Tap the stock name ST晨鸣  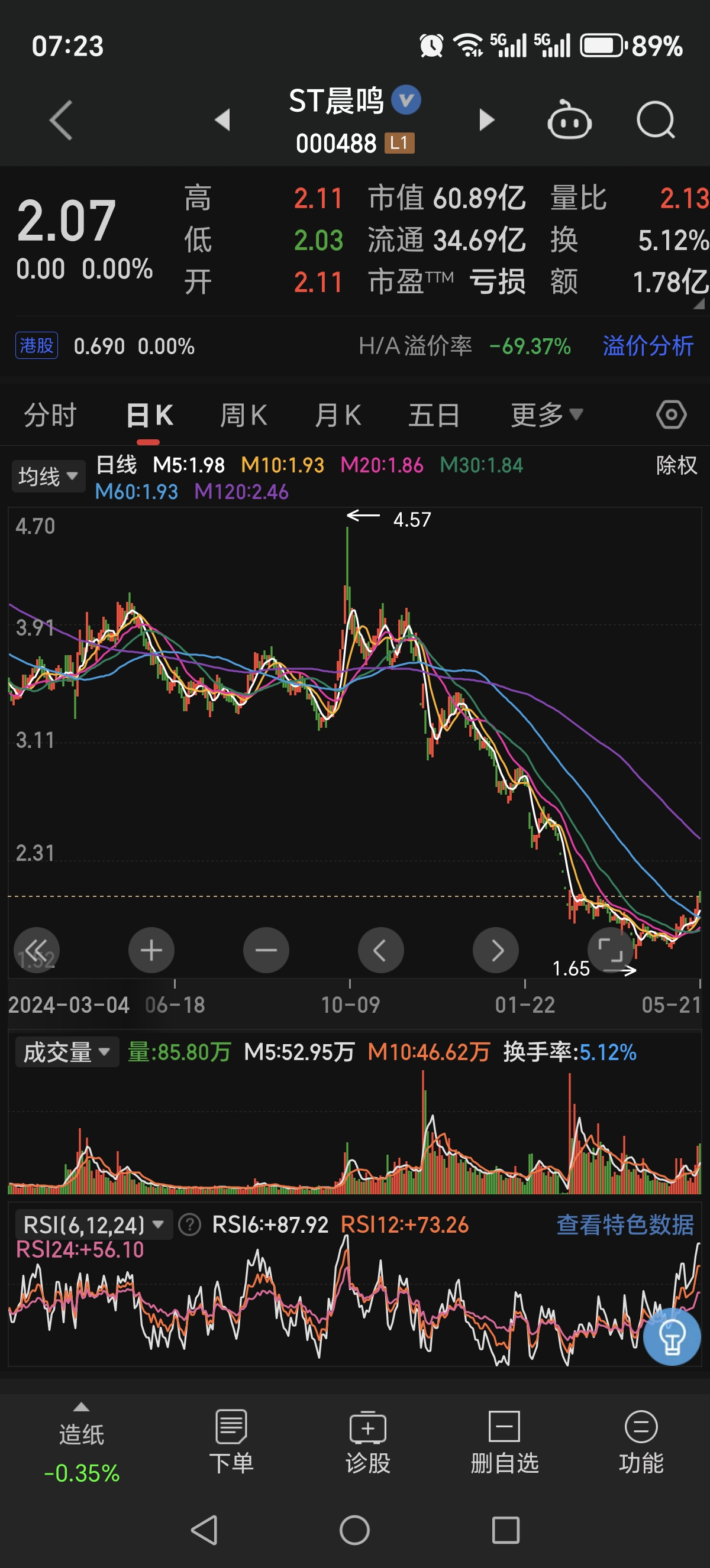[335, 101]
